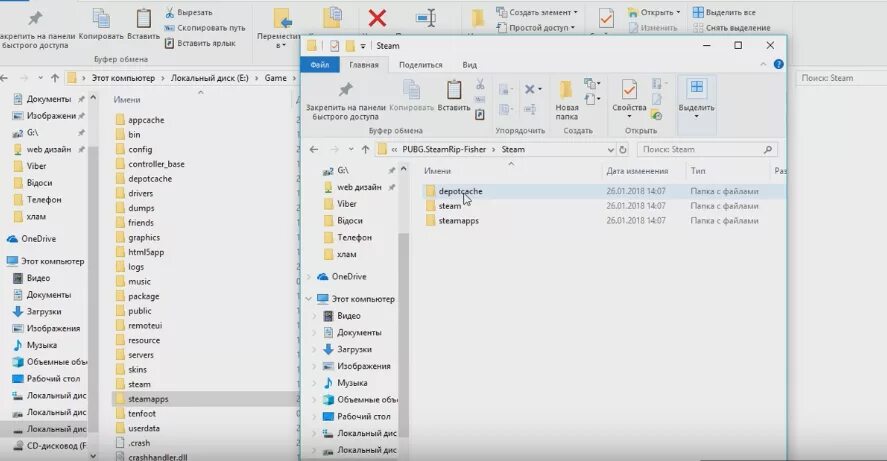This screenshot has height=461, width=887.
Task: Click search field of background window
Action: 842,77
